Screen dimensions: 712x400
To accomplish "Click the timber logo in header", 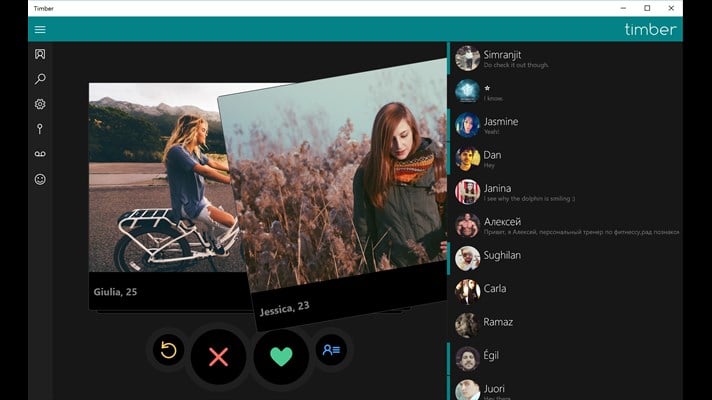I will click(650, 30).
